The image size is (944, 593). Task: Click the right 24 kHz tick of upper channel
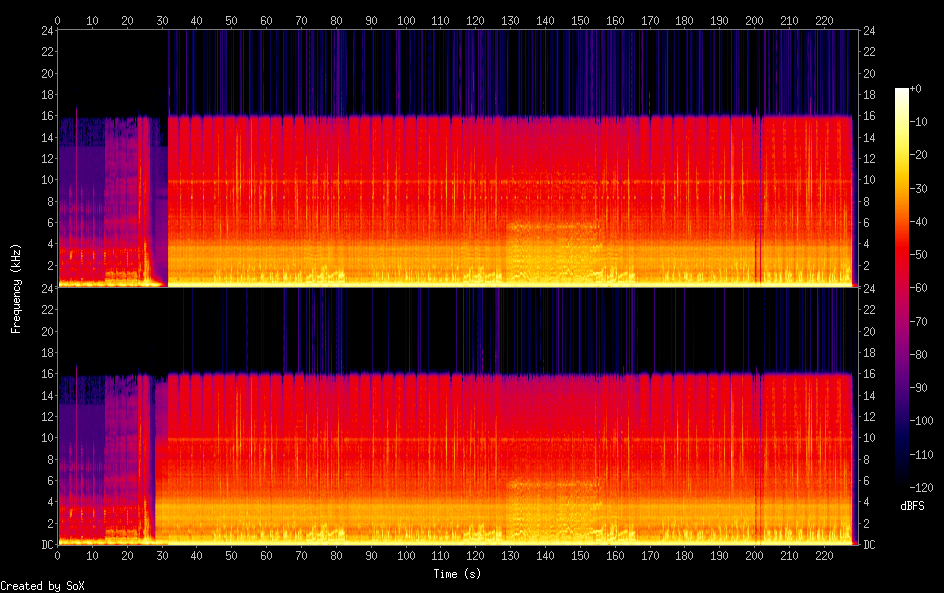868,31
